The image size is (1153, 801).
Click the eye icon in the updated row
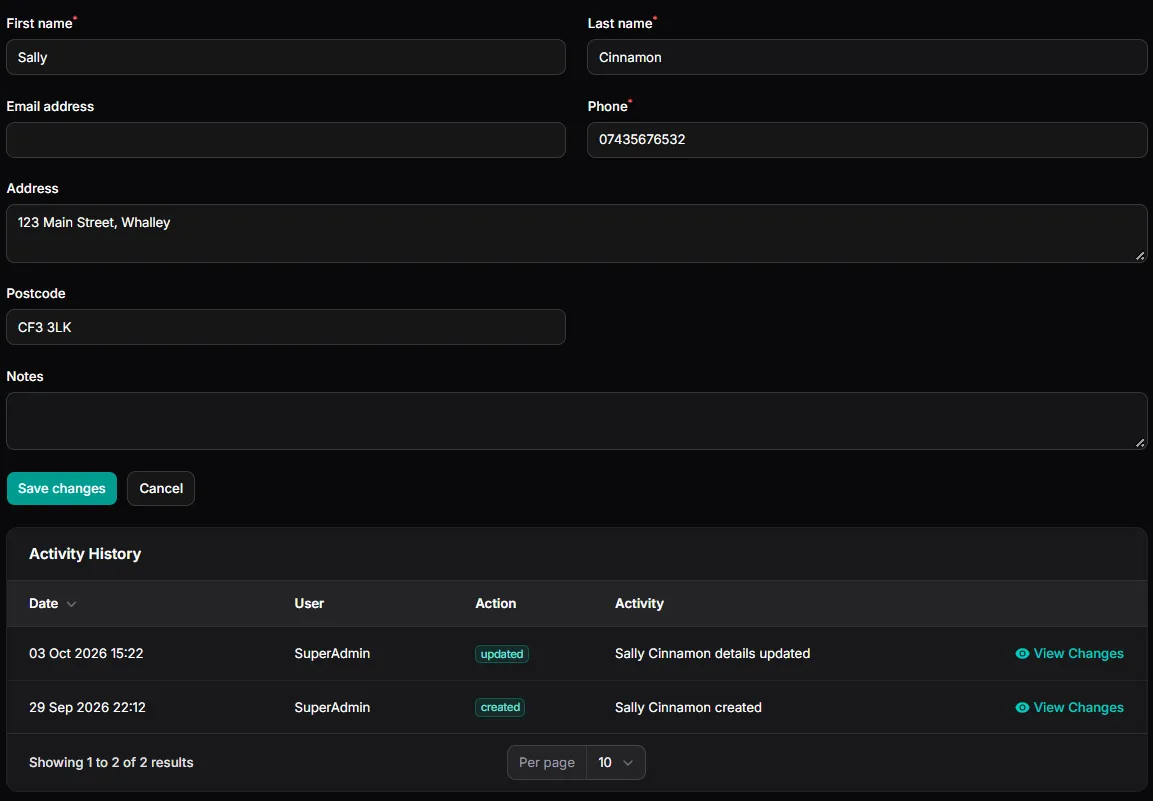coord(1022,653)
